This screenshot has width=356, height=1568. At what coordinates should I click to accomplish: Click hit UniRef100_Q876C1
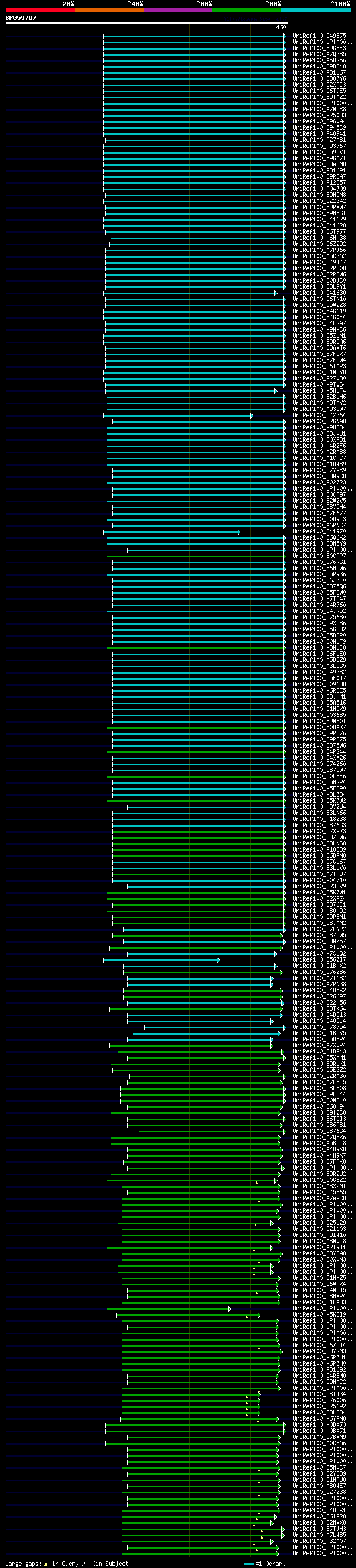tap(319, 904)
